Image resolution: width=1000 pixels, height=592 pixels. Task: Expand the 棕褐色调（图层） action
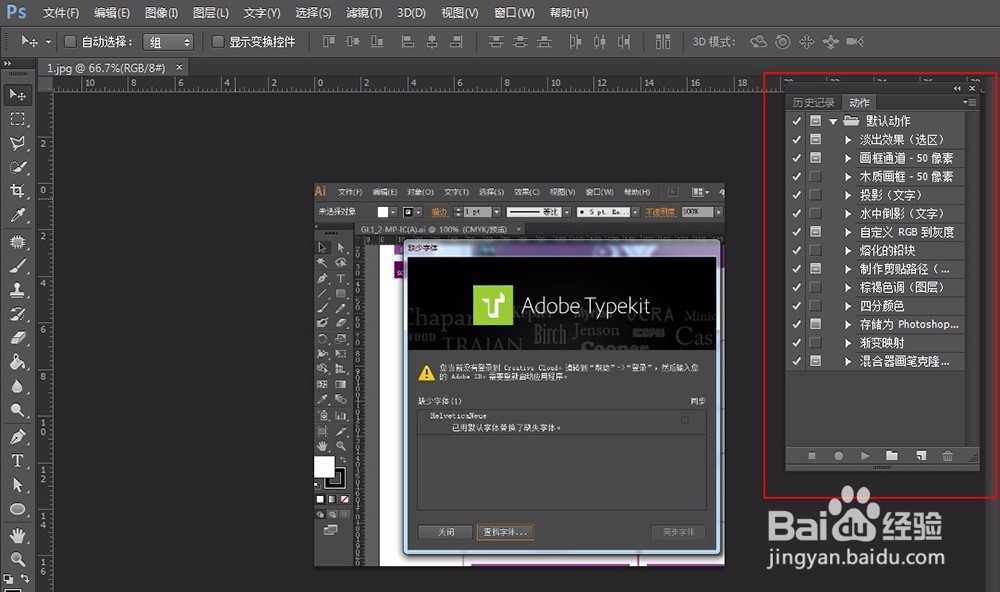click(x=848, y=288)
